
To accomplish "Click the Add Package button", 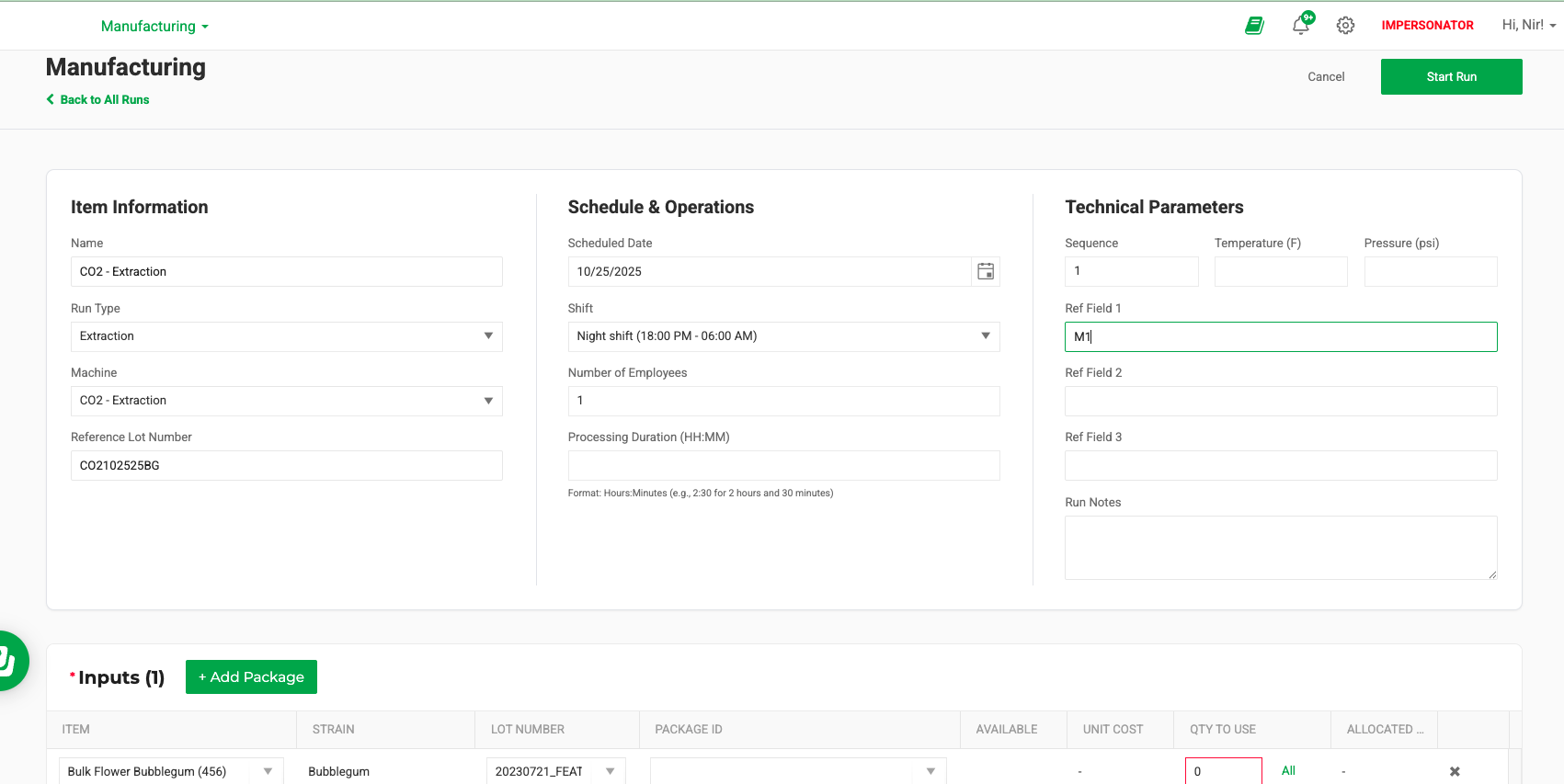I will click(x=251, y=676).
